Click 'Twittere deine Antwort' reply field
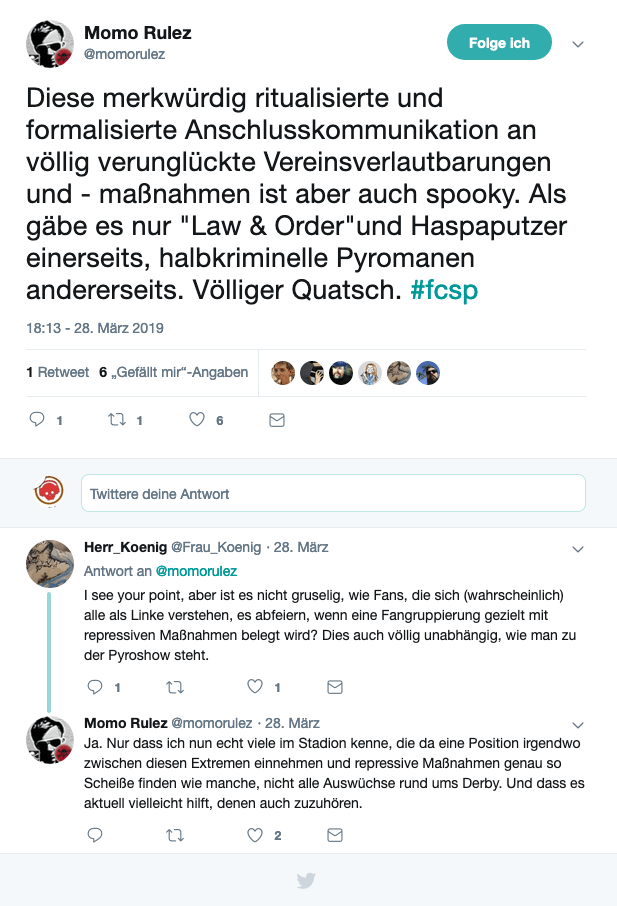Screen dimensions: 617x906 pos(333,494)
